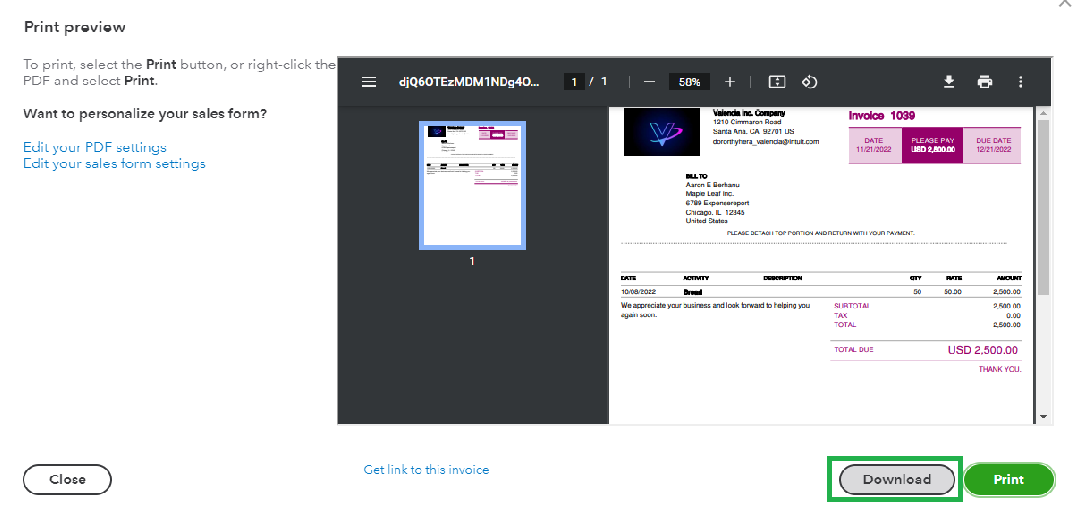
Task: Click the 50% zoom level field
Action: coord(689,82)
